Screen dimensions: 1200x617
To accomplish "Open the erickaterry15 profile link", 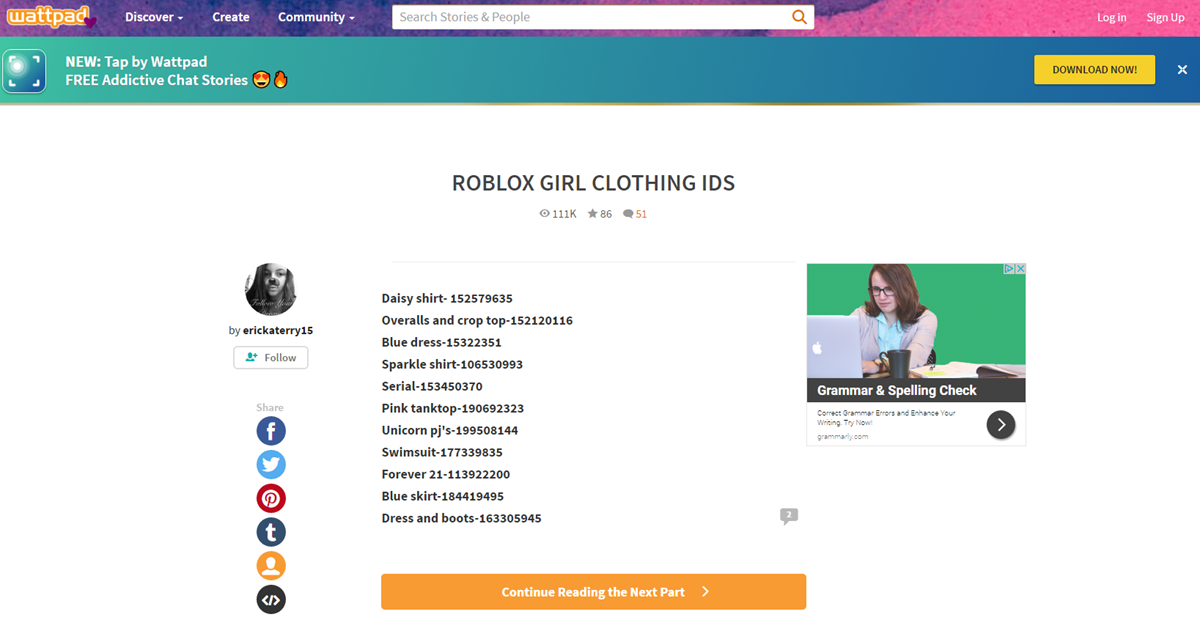I will pos(278,330).
